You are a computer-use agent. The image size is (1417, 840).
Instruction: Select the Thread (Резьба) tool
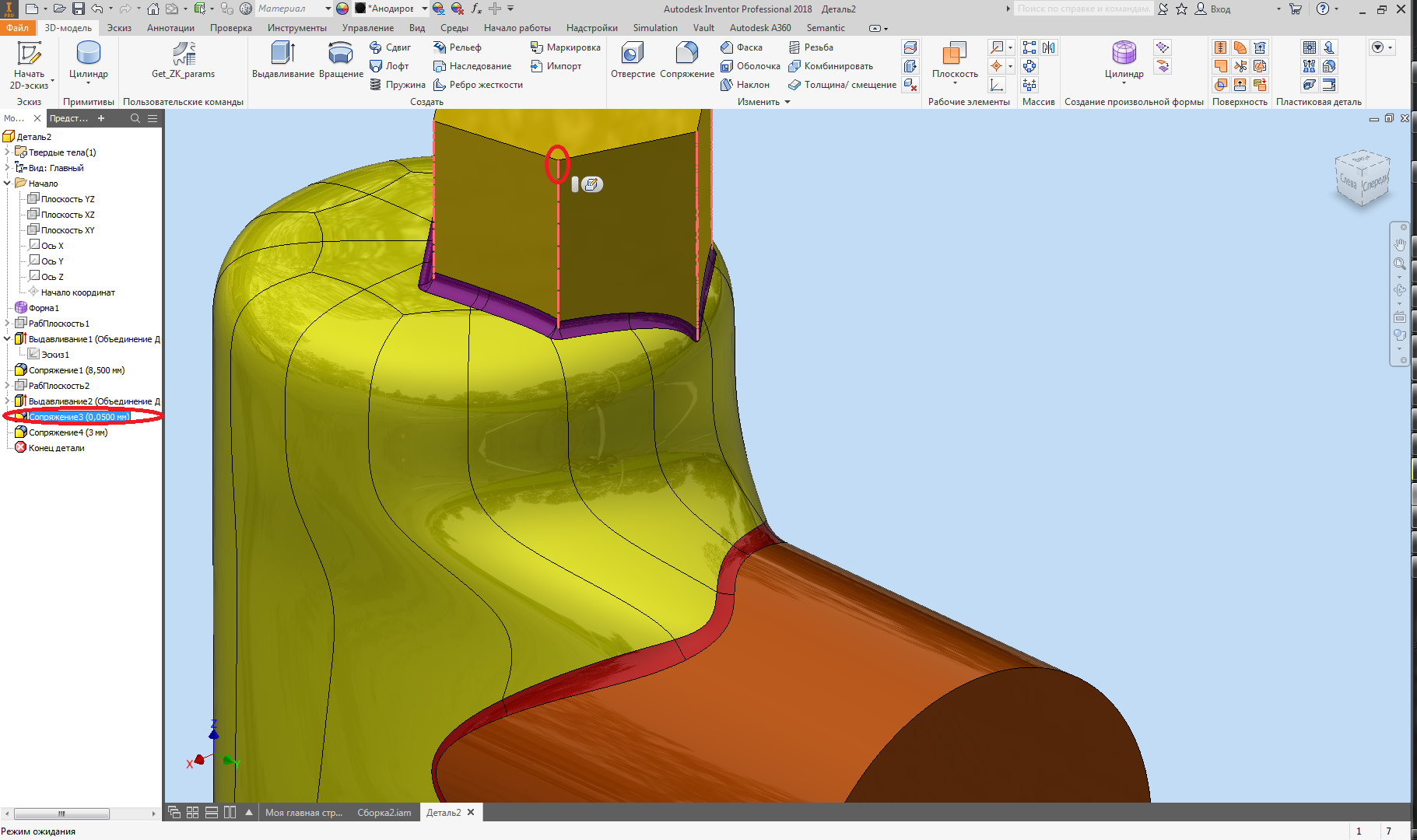(x=811, y=47)
